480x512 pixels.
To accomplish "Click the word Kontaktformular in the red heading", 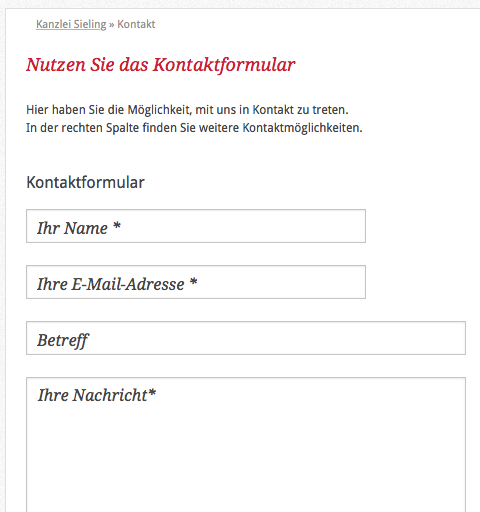I will point(224,65).
